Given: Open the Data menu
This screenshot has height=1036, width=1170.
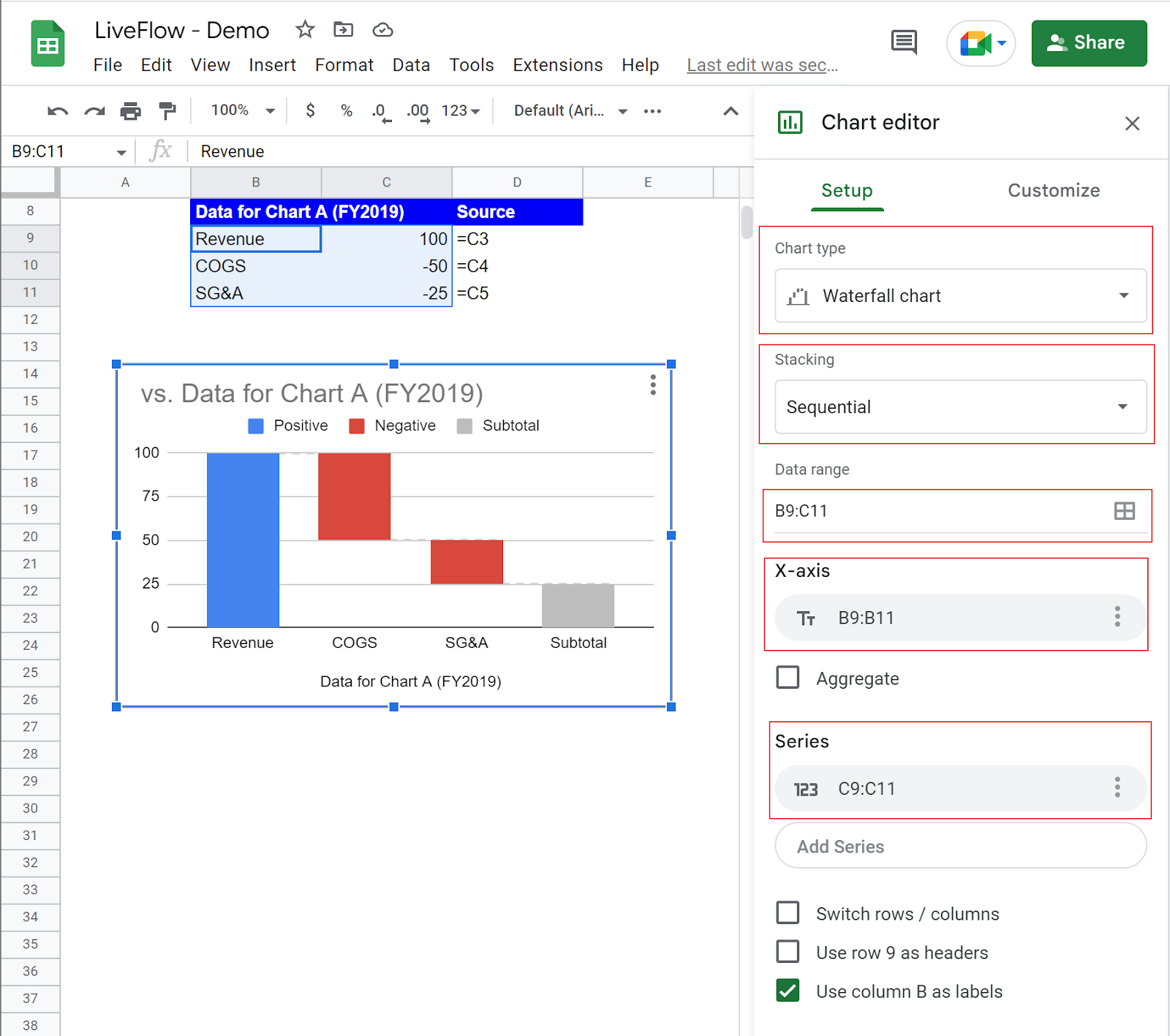Looking at the screenshot, I should click(x=411, y=65).
